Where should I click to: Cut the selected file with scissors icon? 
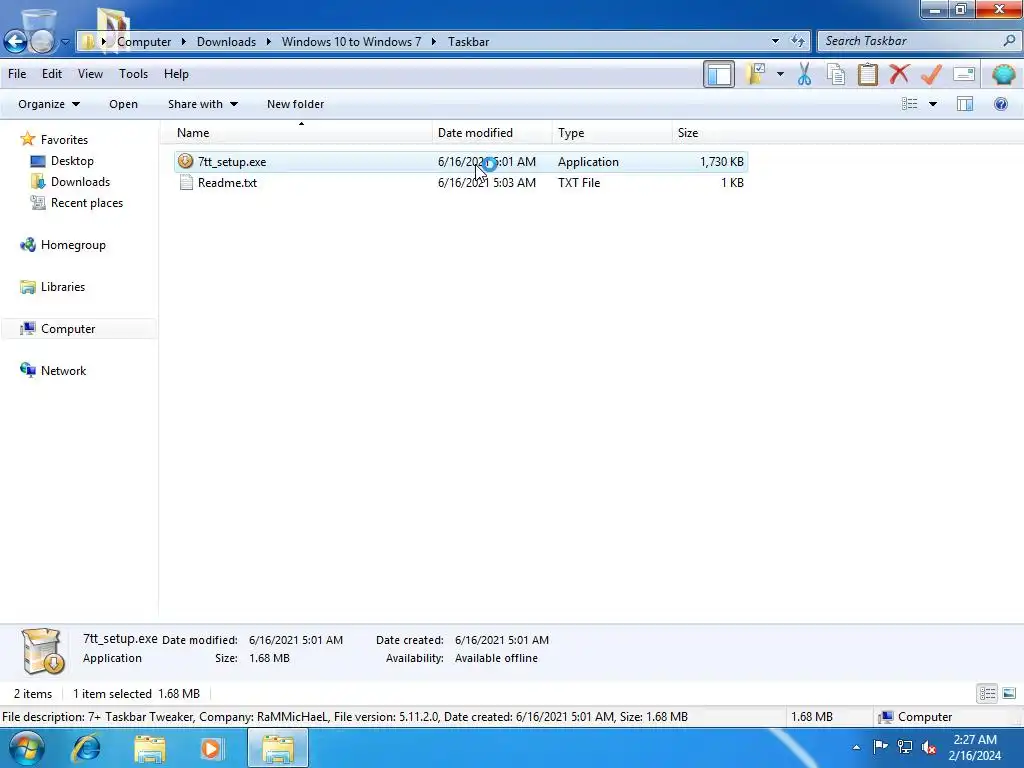[805, 74]
